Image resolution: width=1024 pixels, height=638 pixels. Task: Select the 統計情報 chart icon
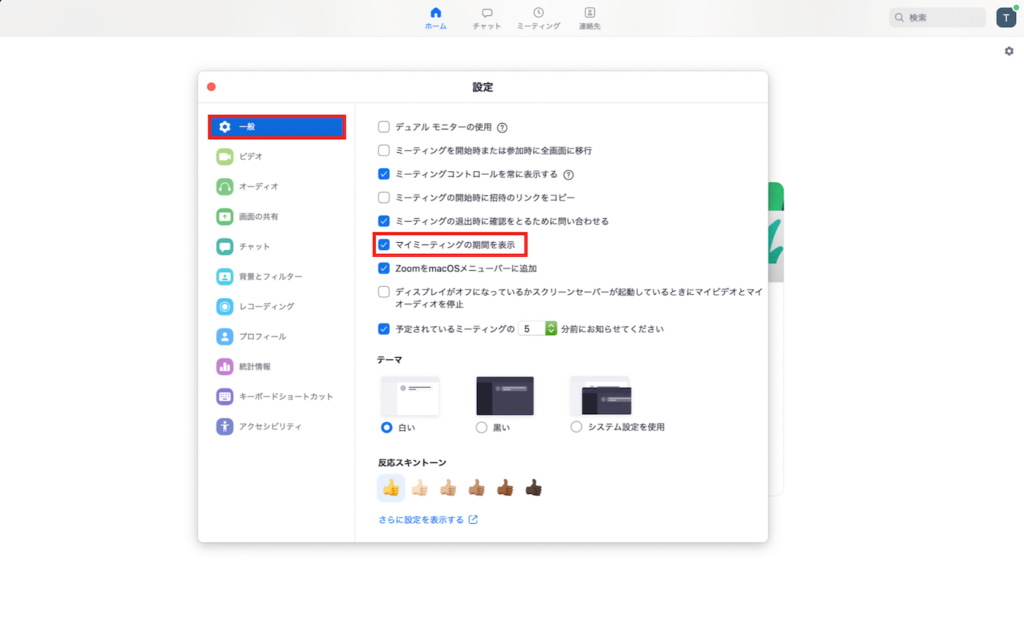pyautogui.click(x=225, y=367)
